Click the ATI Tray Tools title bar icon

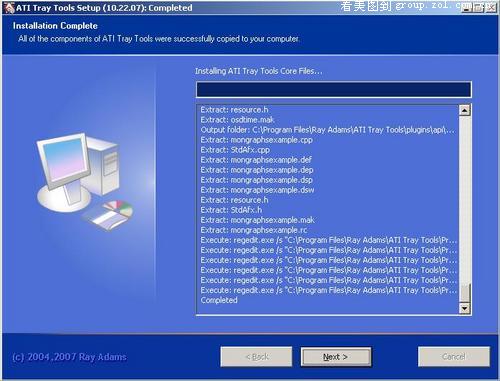pyautogui.click(x=9, y=8)
